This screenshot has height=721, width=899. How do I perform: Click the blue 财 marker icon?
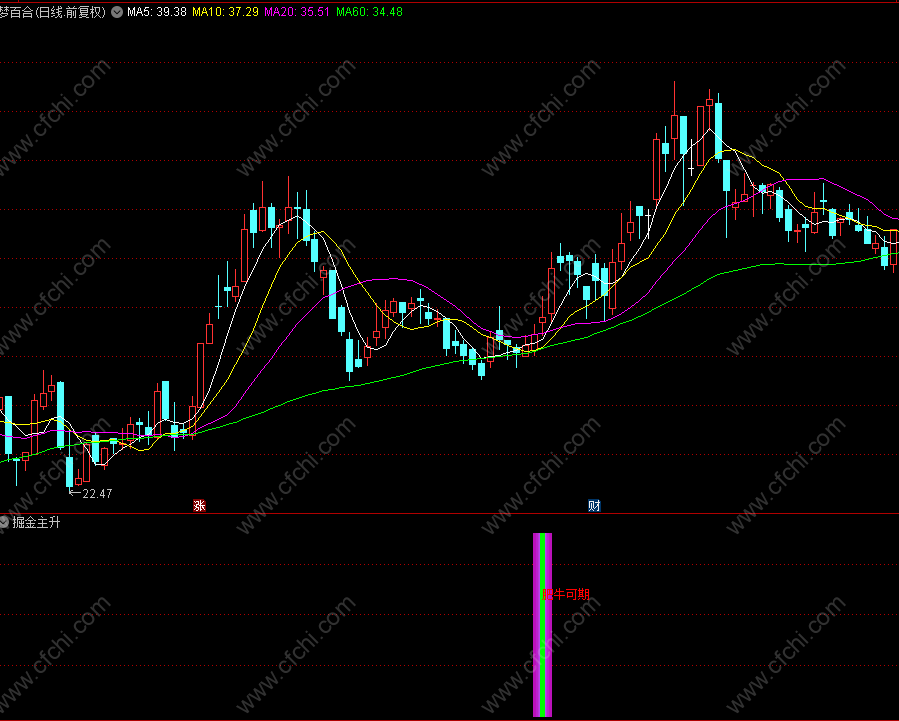[x=594, y=506]
